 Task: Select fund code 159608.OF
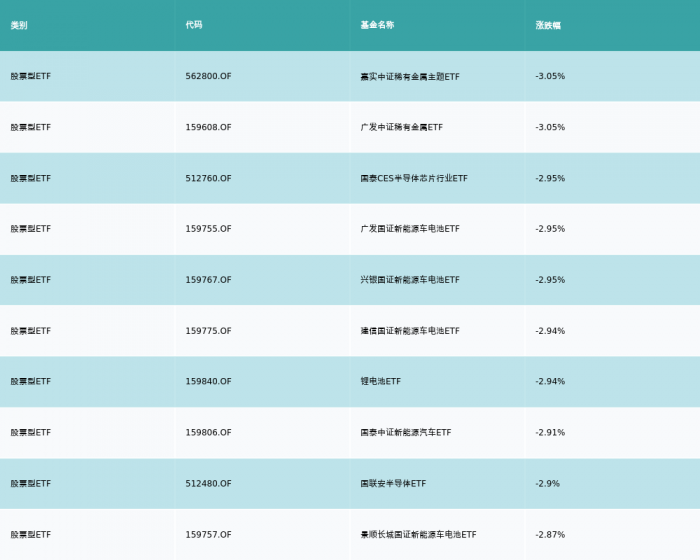208,127
